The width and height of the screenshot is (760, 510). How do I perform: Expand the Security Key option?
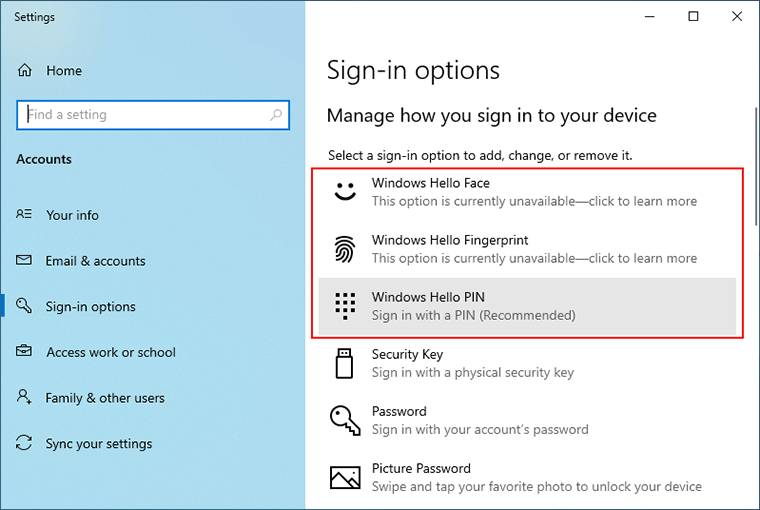(x=527, y=363)
